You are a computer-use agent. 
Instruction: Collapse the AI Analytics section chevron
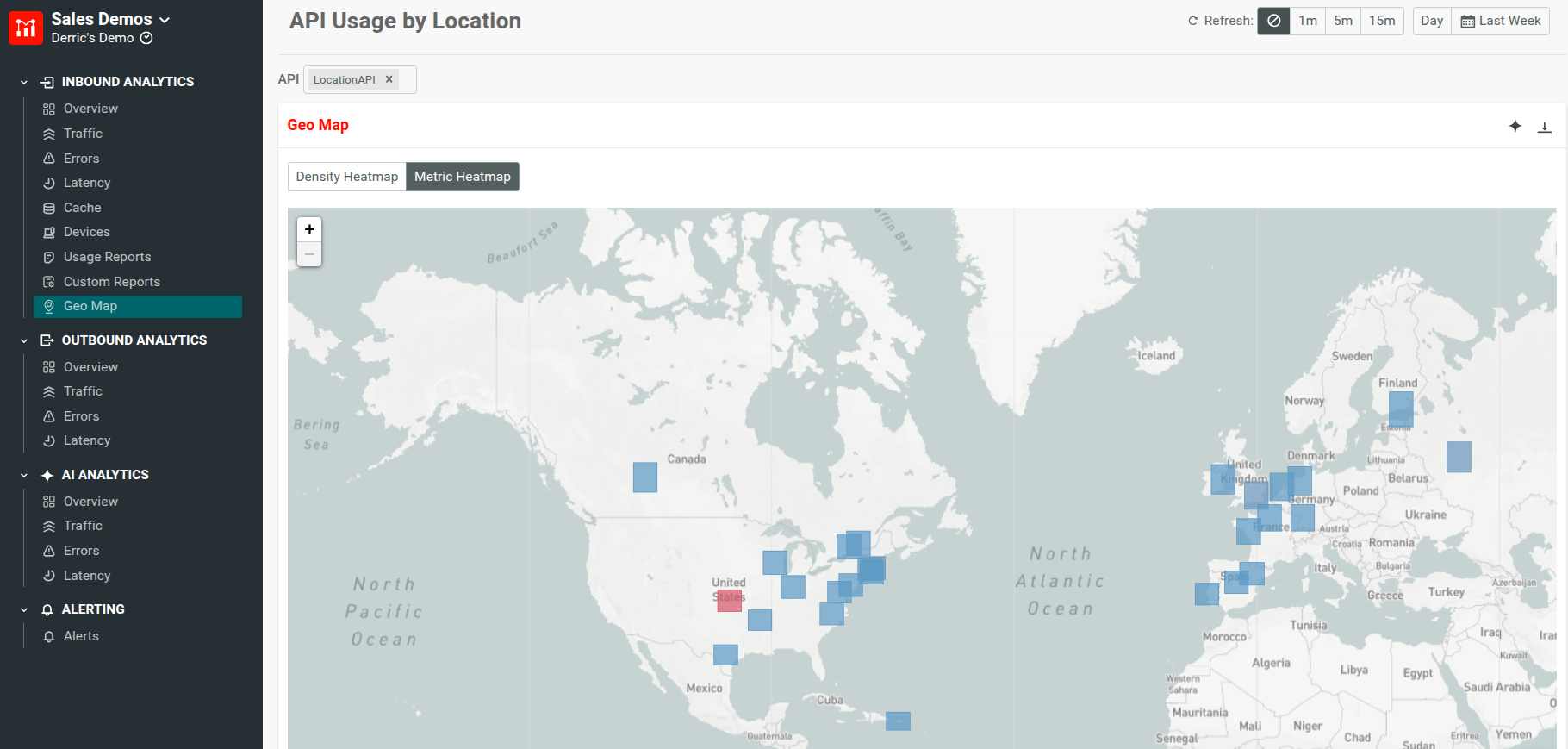pyautogui.click(x=24, y=476)
